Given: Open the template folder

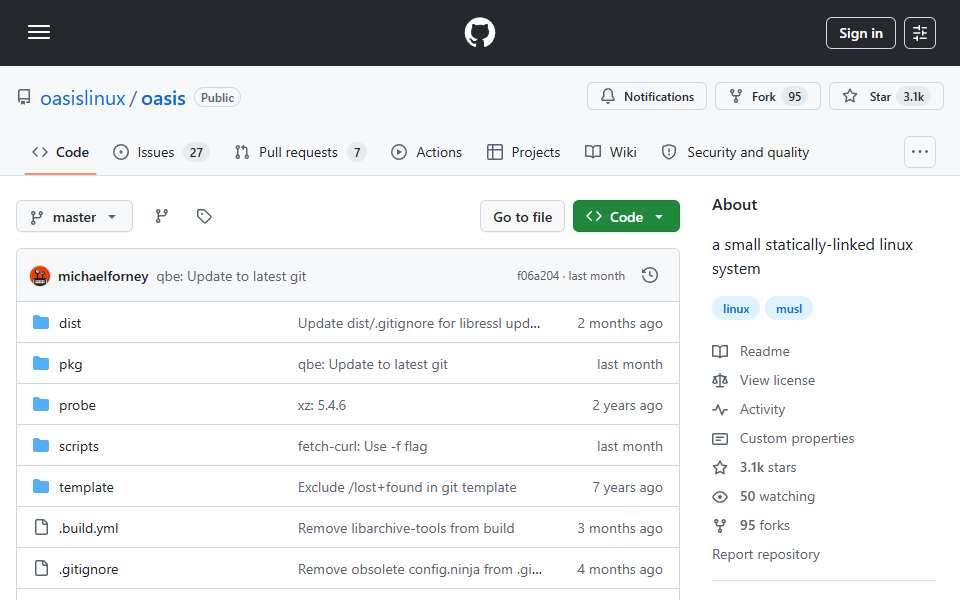Looking at the screenshot, I should coord(86,487).
